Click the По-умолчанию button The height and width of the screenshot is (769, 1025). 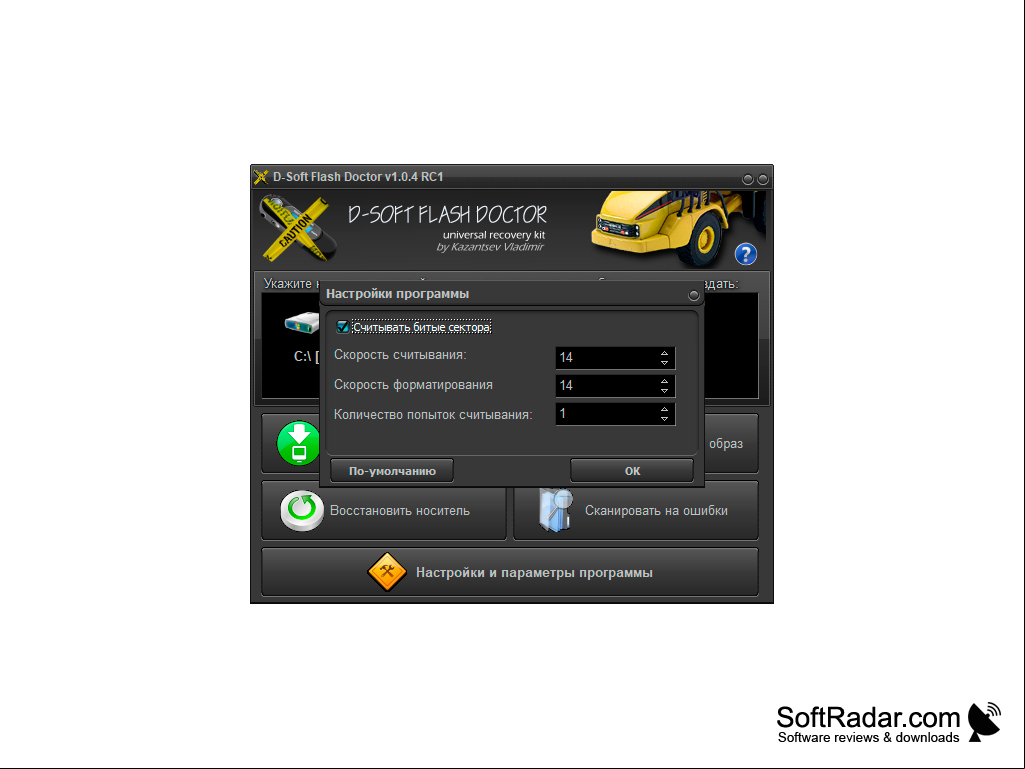click(x=392, y=471)
